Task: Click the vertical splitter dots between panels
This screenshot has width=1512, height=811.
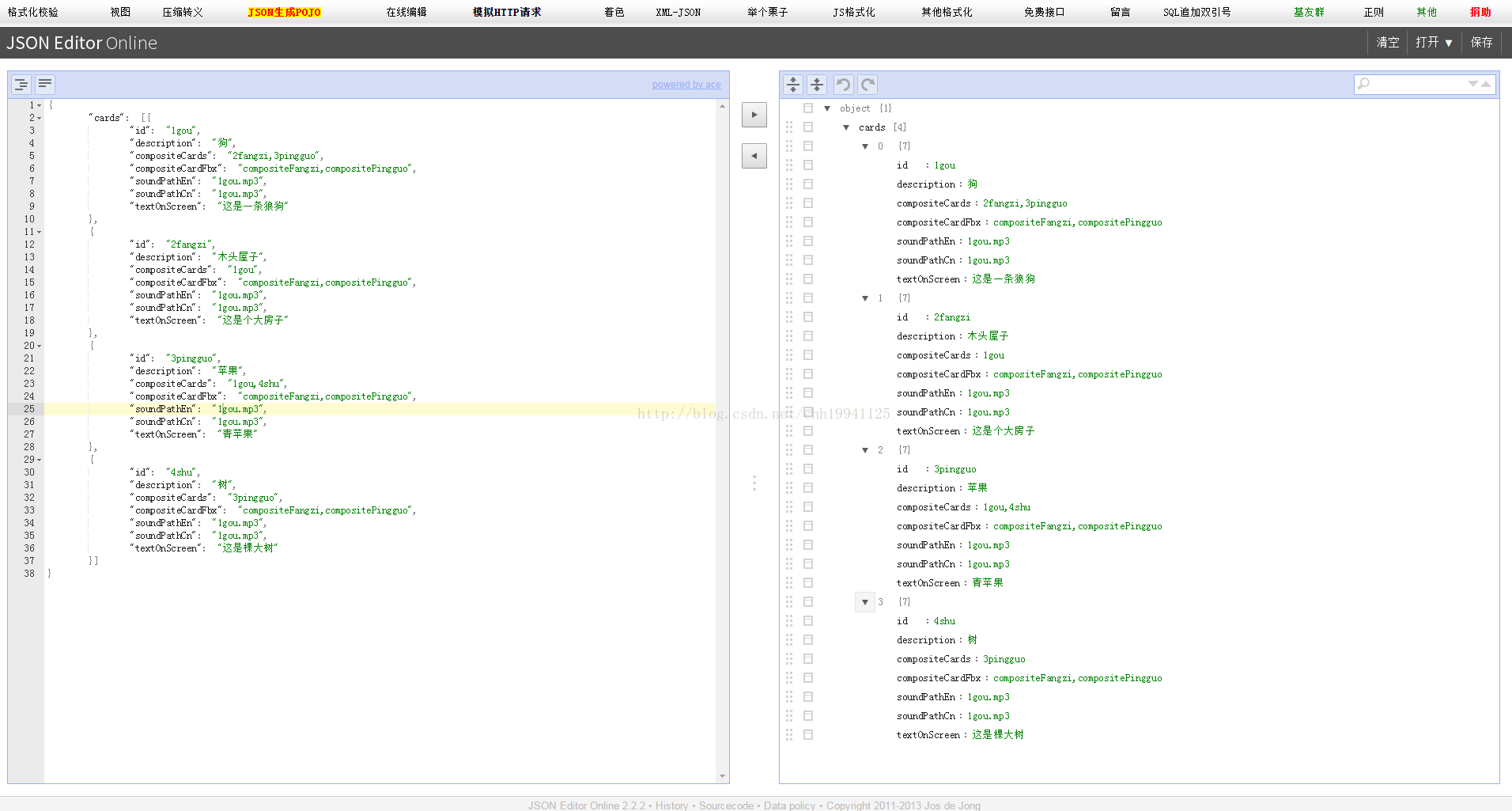Action: click(754, 483)
